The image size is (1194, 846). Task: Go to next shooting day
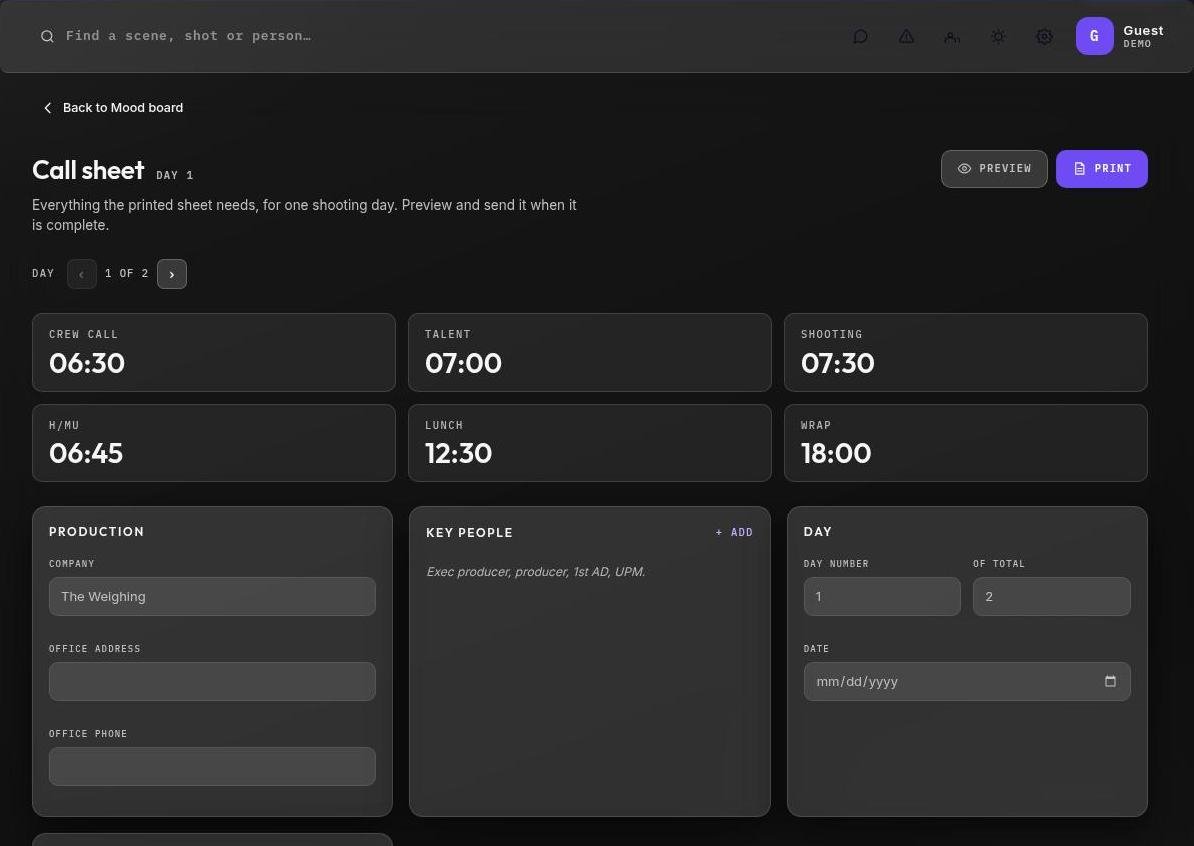pos(172,274)
